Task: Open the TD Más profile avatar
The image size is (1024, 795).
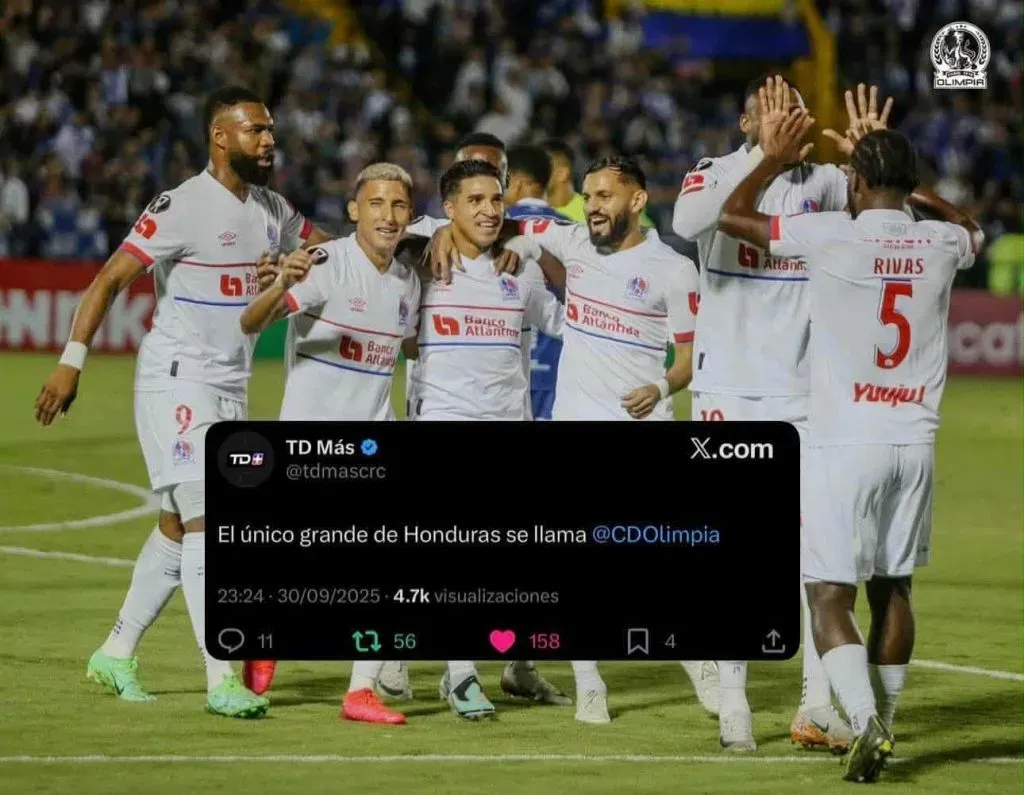Action: 246,459
